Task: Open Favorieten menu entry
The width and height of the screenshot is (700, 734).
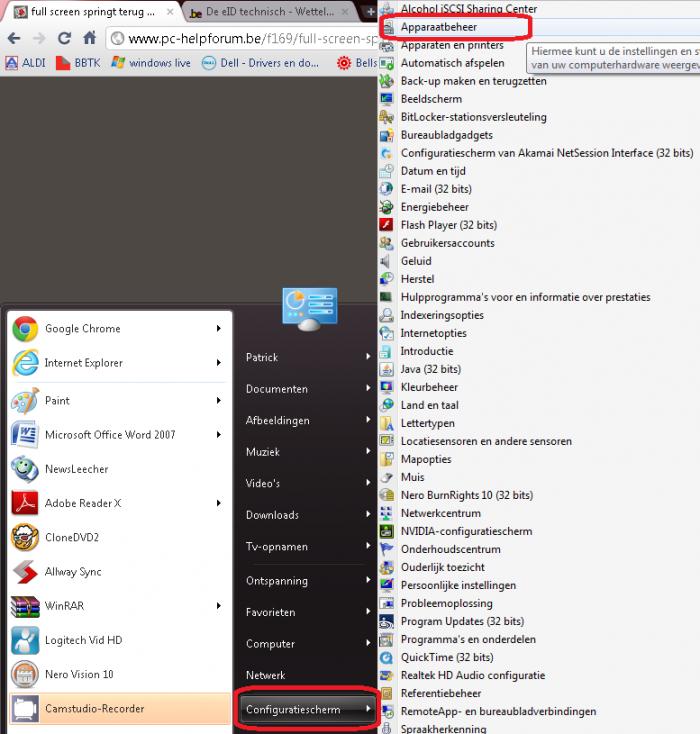Action: [x=307, y=612]
